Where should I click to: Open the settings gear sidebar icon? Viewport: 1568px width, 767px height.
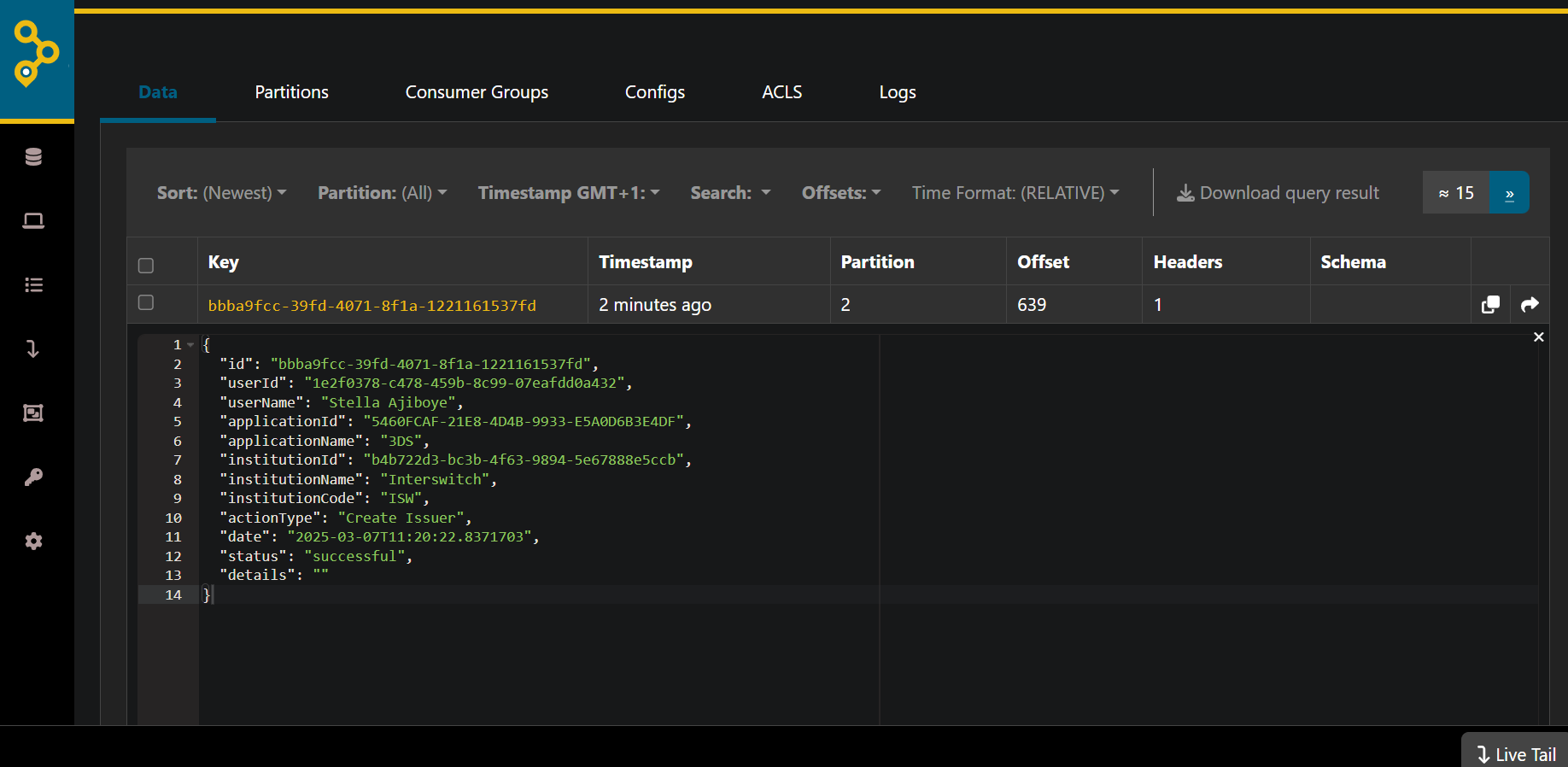33,542
